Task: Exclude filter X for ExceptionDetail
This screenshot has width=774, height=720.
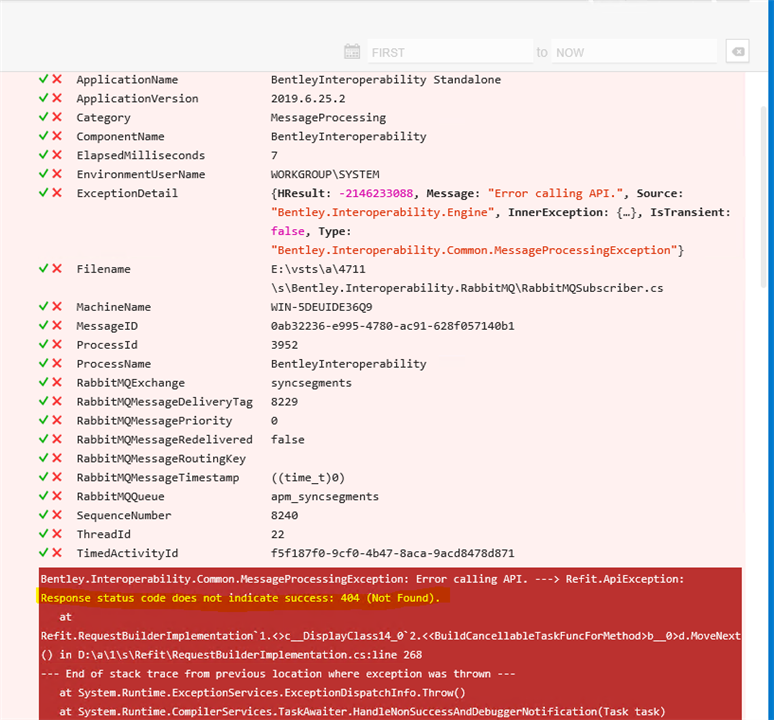Action: point(57,192)
